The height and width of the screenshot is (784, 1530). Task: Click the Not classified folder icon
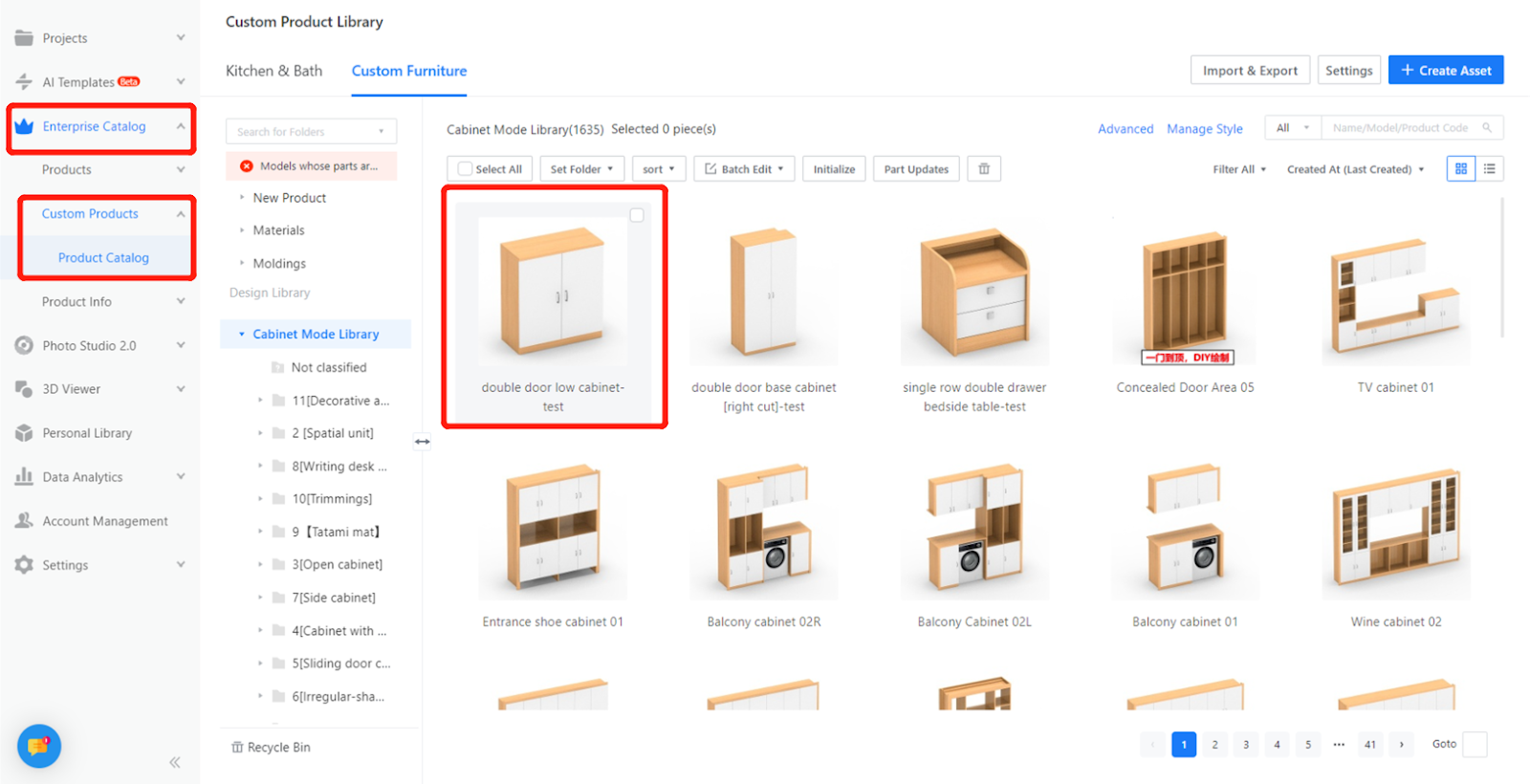[x=278, y=368]
